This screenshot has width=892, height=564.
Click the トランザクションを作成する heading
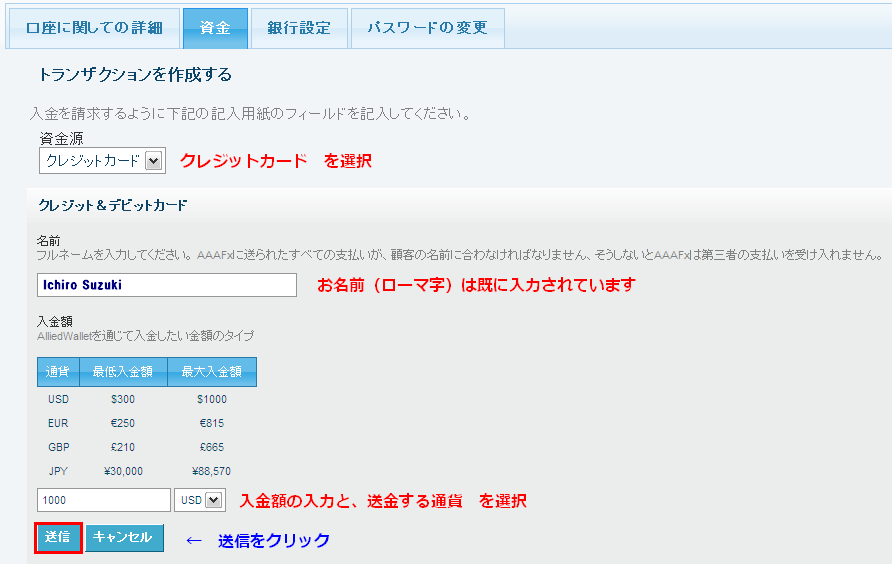click(135, 75)
